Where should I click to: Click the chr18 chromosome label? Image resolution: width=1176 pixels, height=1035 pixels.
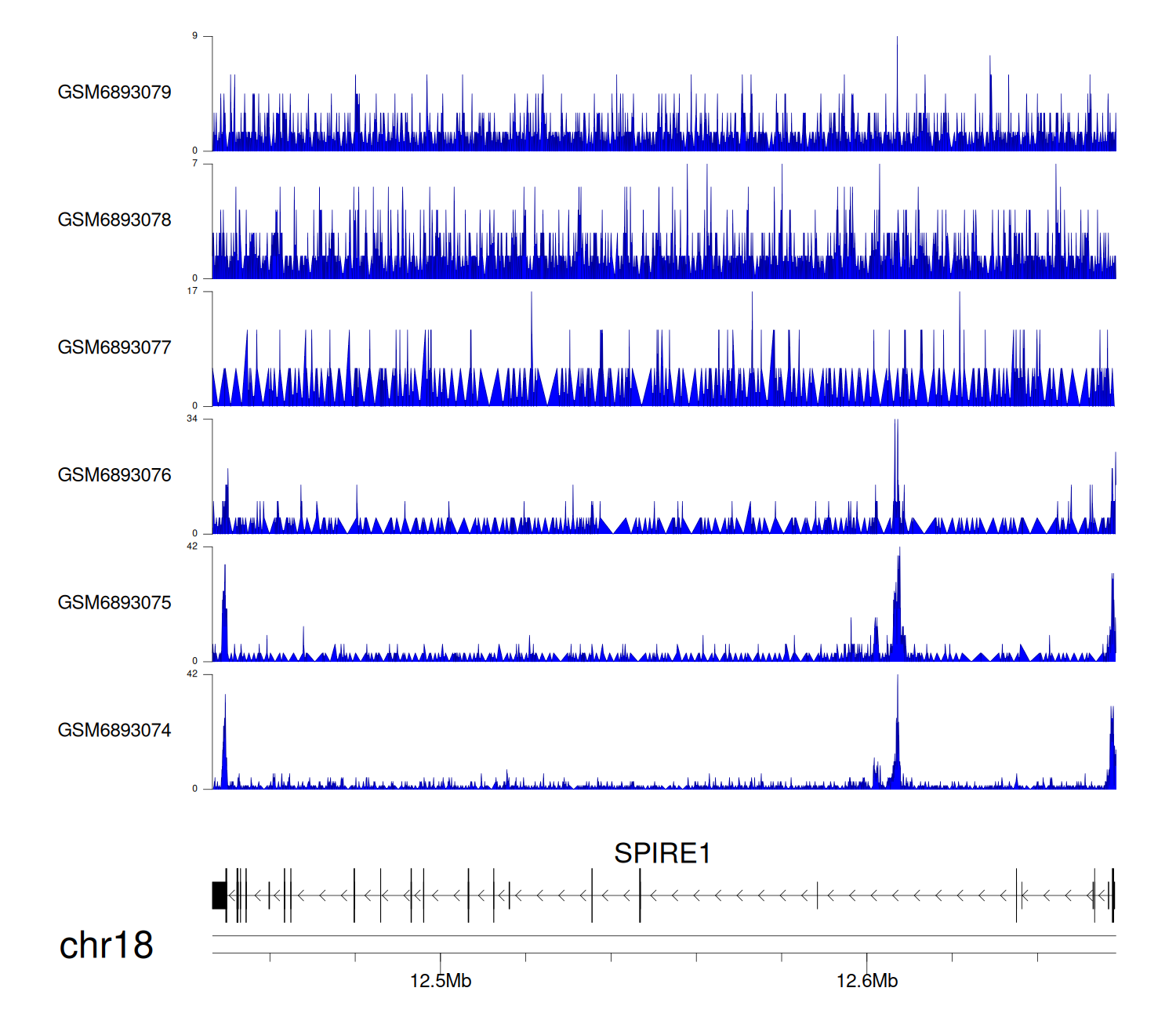[x=106, y=946]
